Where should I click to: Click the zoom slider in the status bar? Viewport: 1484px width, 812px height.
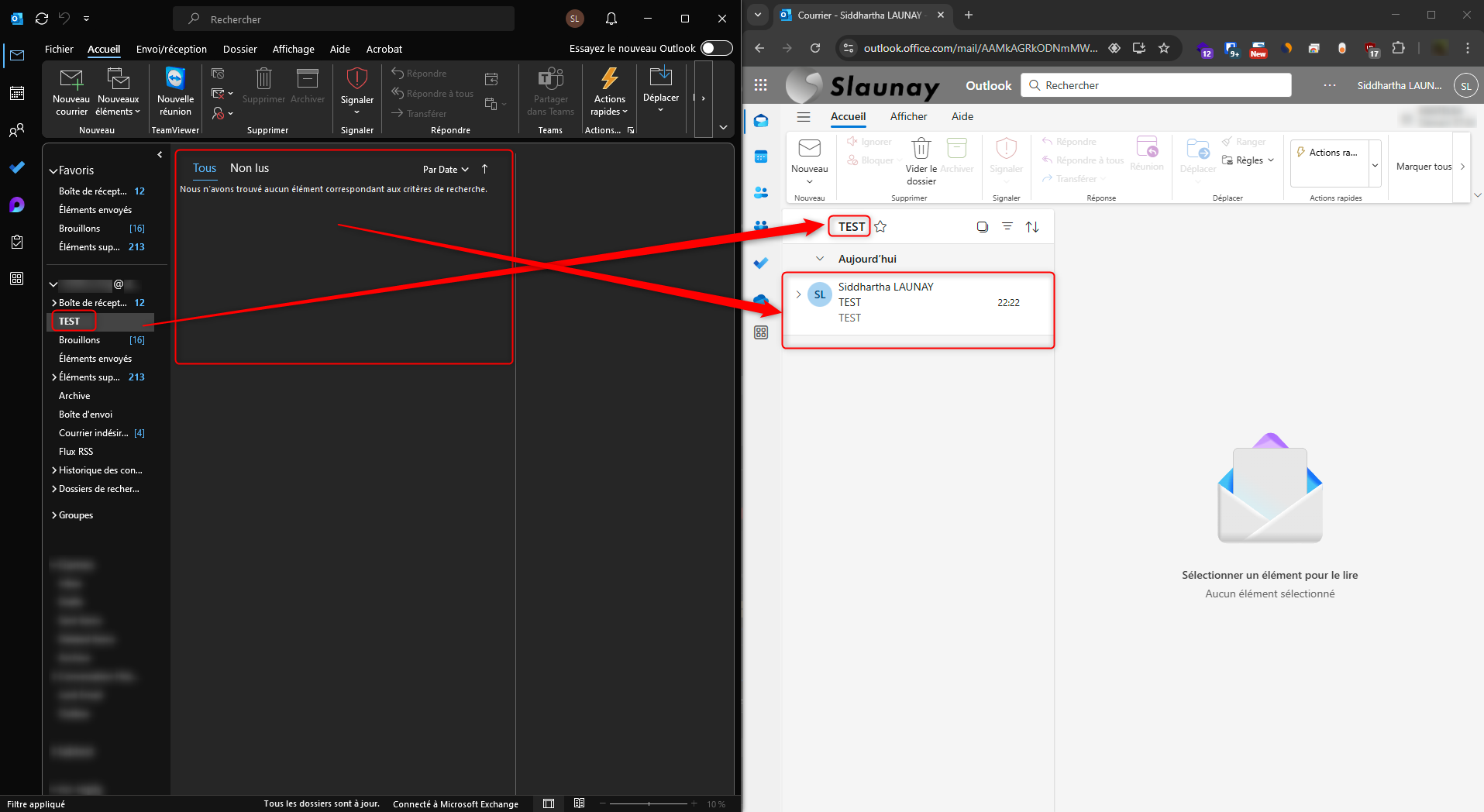pyautogui.click(x=649, y=804)
